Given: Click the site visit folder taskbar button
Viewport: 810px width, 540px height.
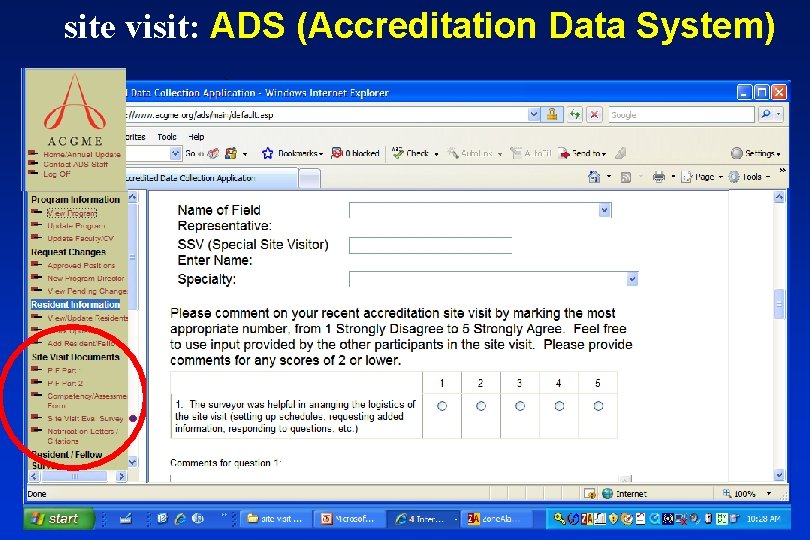Looking at the screenshot, I should tap(277, 519).
